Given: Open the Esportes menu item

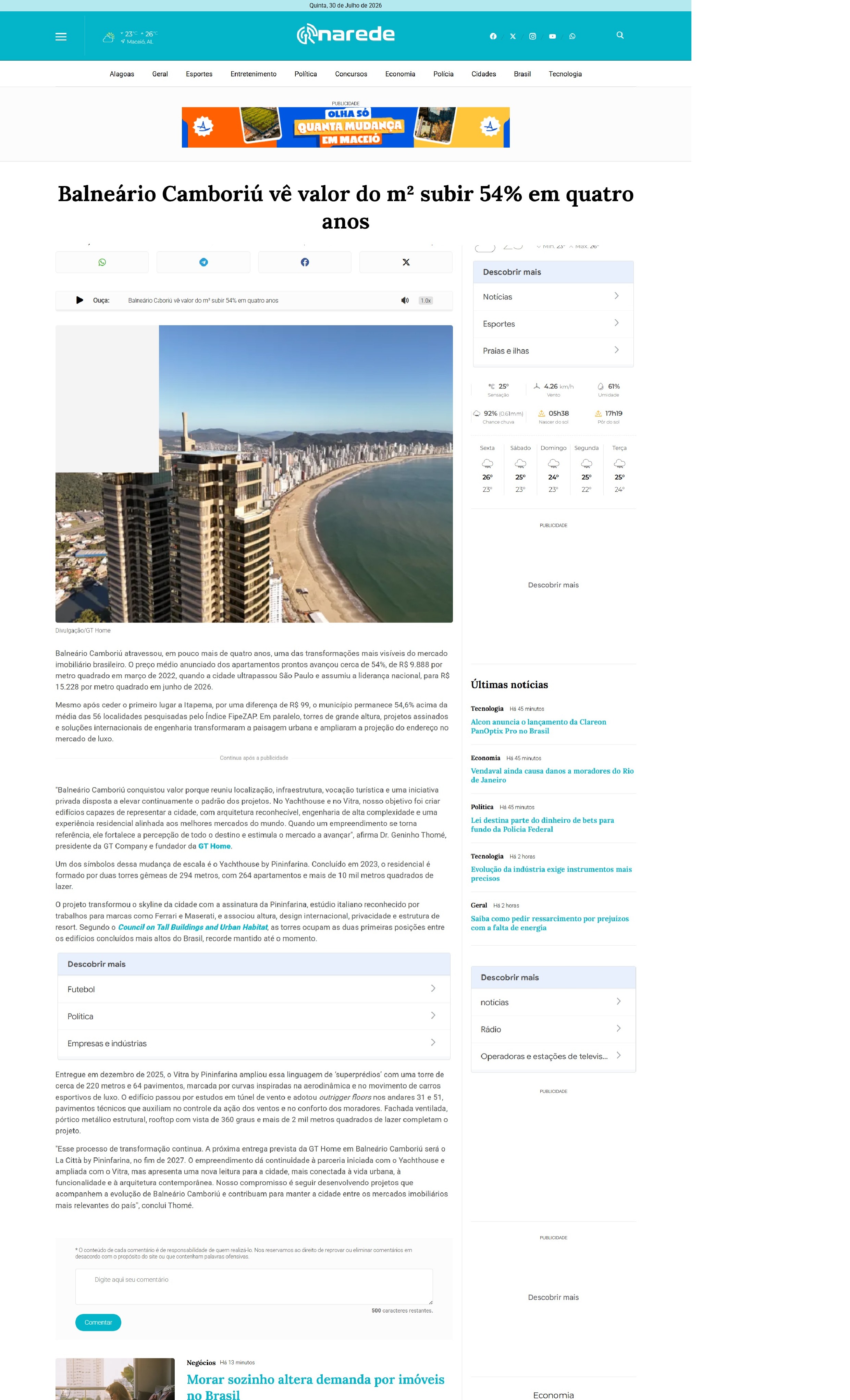Looking at the screenshot, I should pos(199,74).
